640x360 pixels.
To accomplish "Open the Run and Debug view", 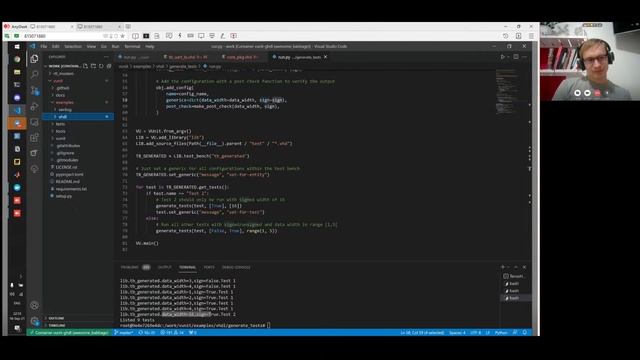I will coord(34,106).
